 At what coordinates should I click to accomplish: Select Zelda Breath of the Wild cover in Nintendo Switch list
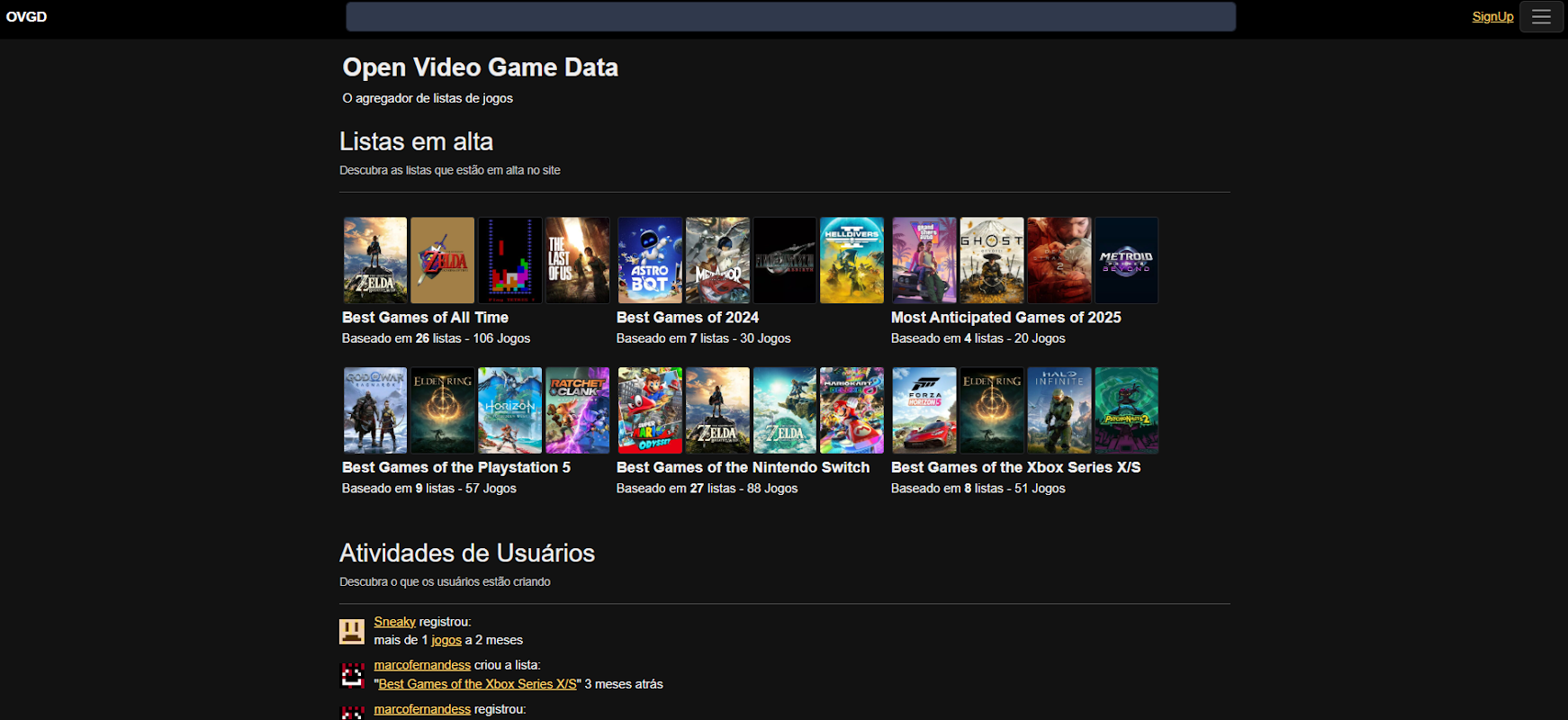(x=717, y=410)
